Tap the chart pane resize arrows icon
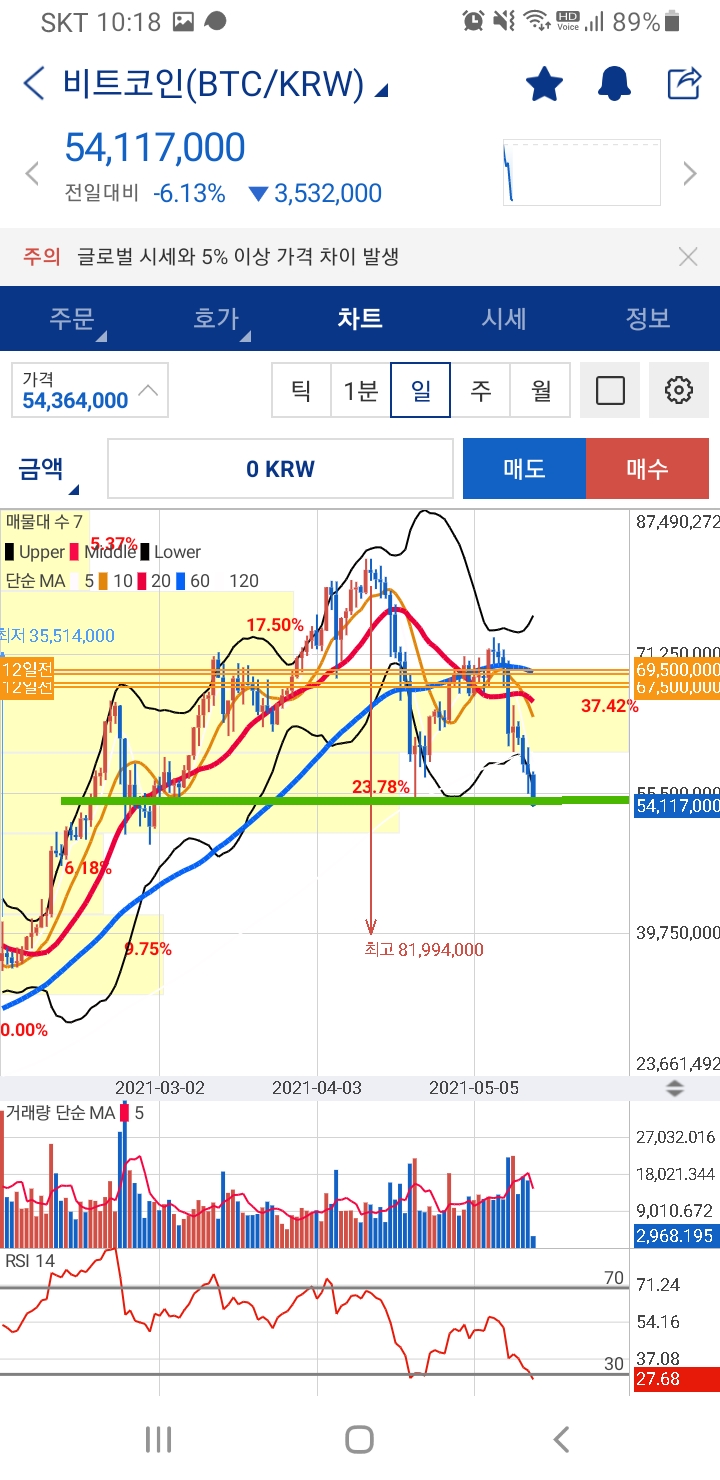The width and height of the screenshot is (720, 1480). pyautogui.click(x=675, y=1088)
